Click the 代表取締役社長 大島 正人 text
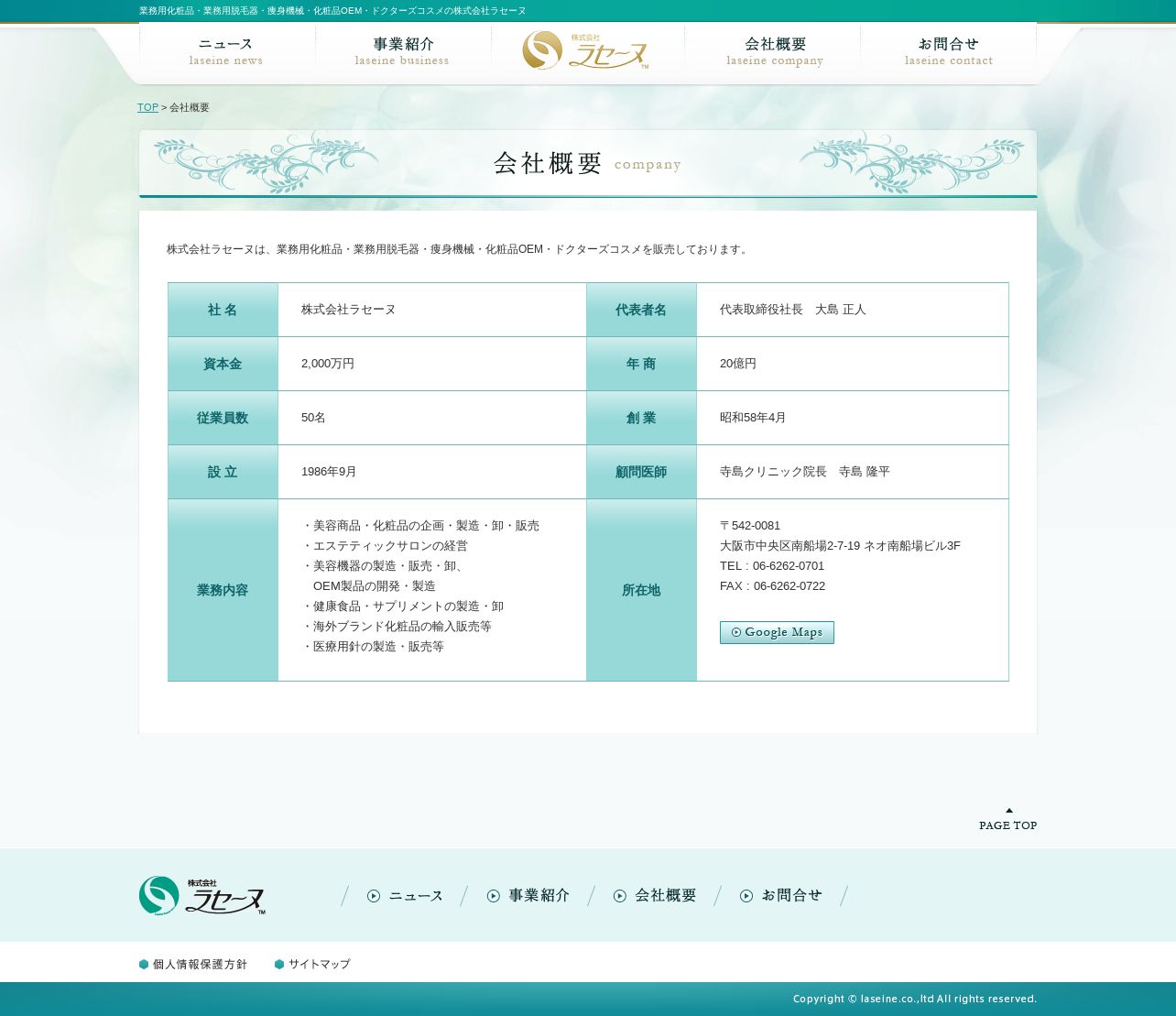Viewport: 1176px width, 1016px height. point(793,310)
